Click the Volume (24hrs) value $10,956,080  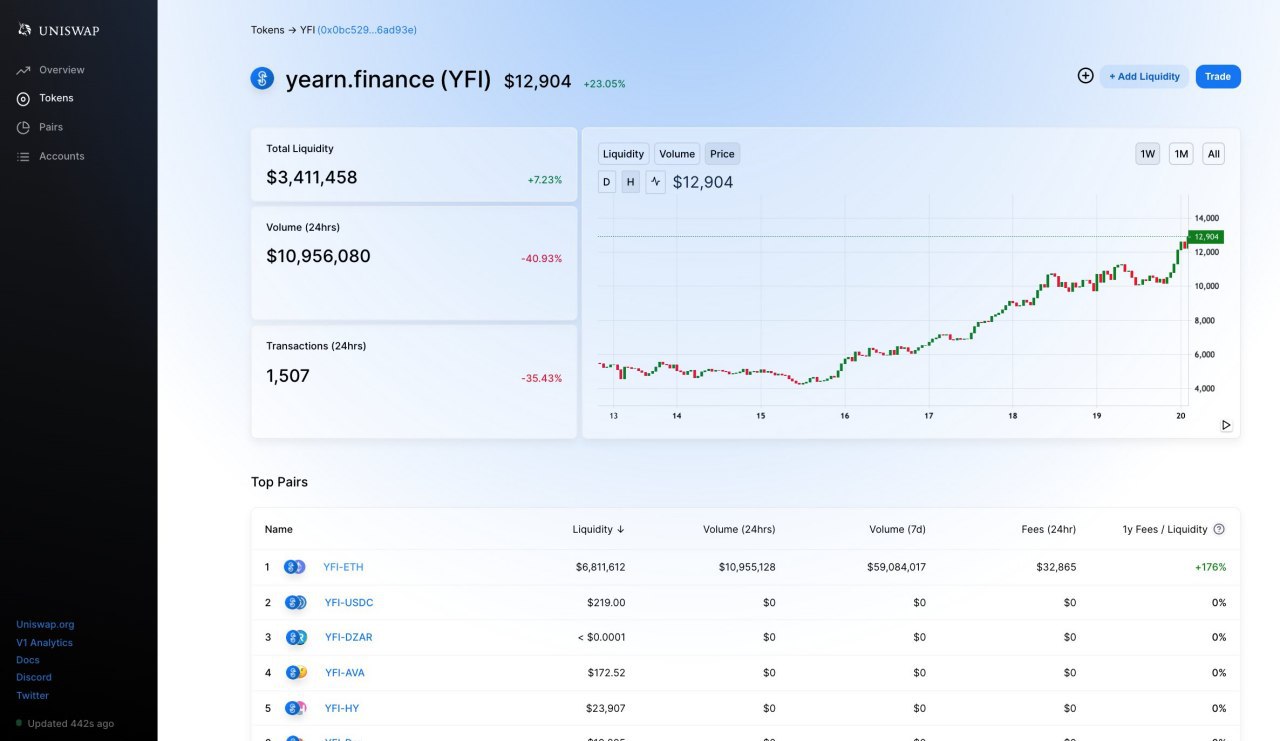[x=318, y=256]
